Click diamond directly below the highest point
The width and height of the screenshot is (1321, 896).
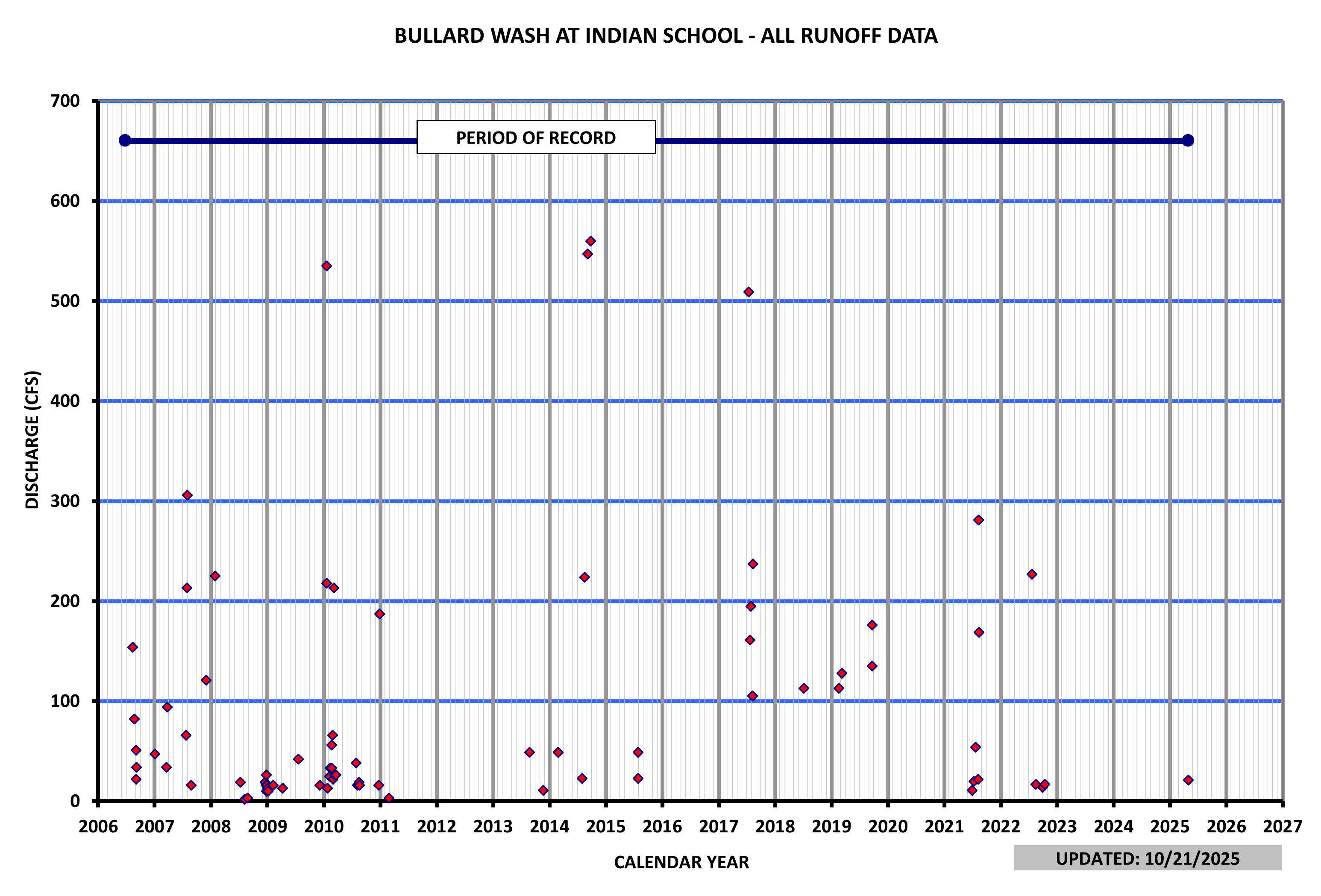588,254
